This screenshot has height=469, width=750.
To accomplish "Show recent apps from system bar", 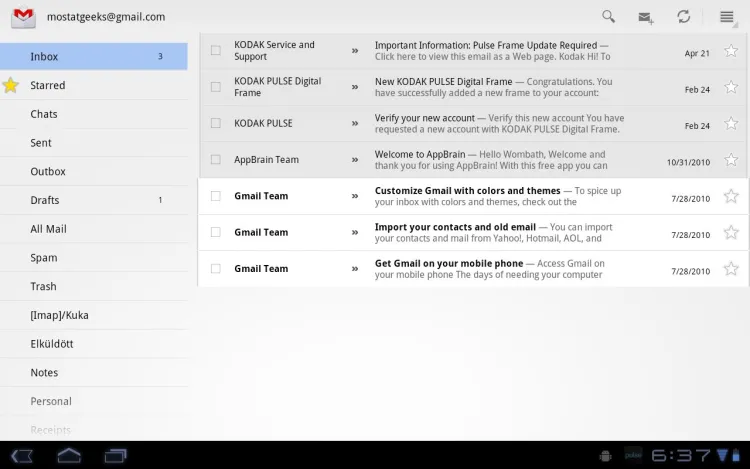I will click(116, 456).
